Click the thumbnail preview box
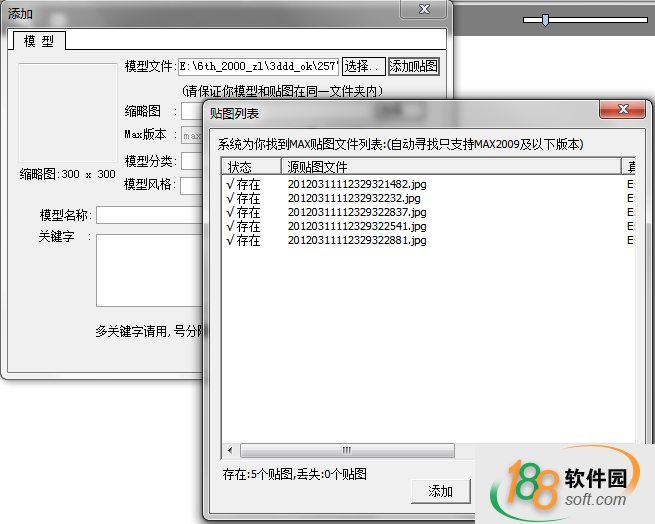655x524 pixels. pos(68,112)
